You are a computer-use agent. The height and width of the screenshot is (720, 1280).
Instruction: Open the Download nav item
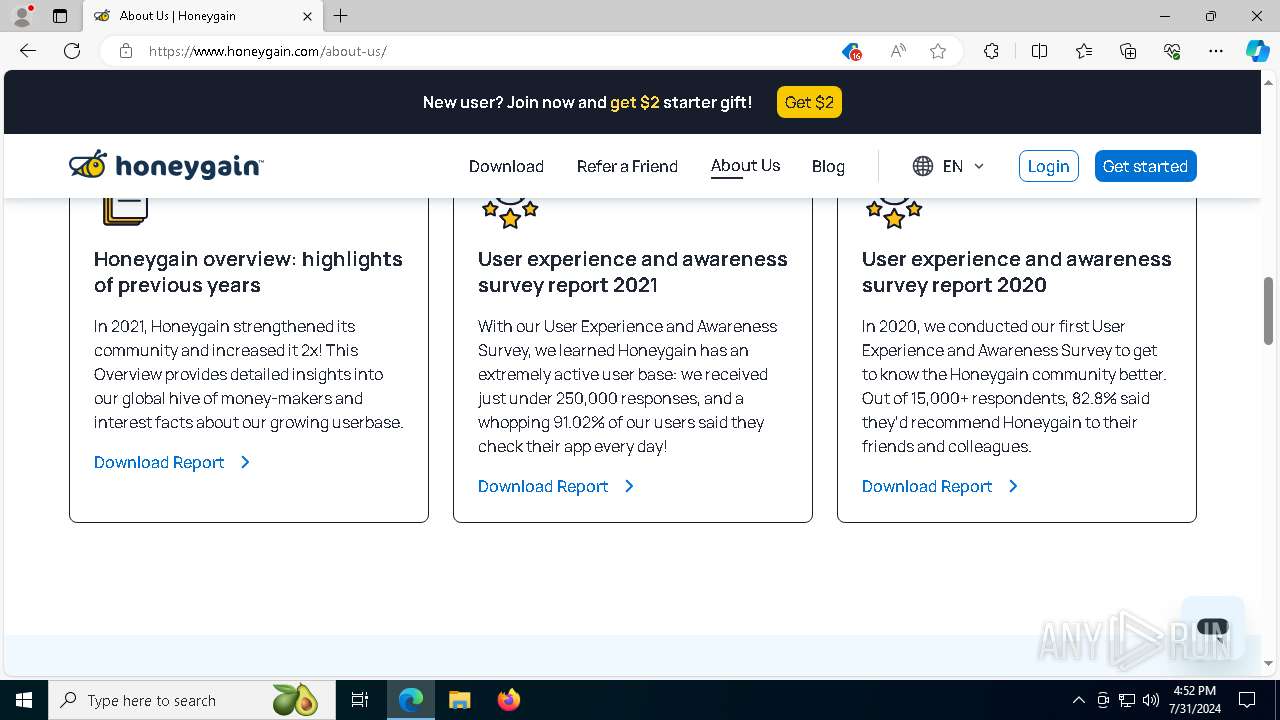506,166
